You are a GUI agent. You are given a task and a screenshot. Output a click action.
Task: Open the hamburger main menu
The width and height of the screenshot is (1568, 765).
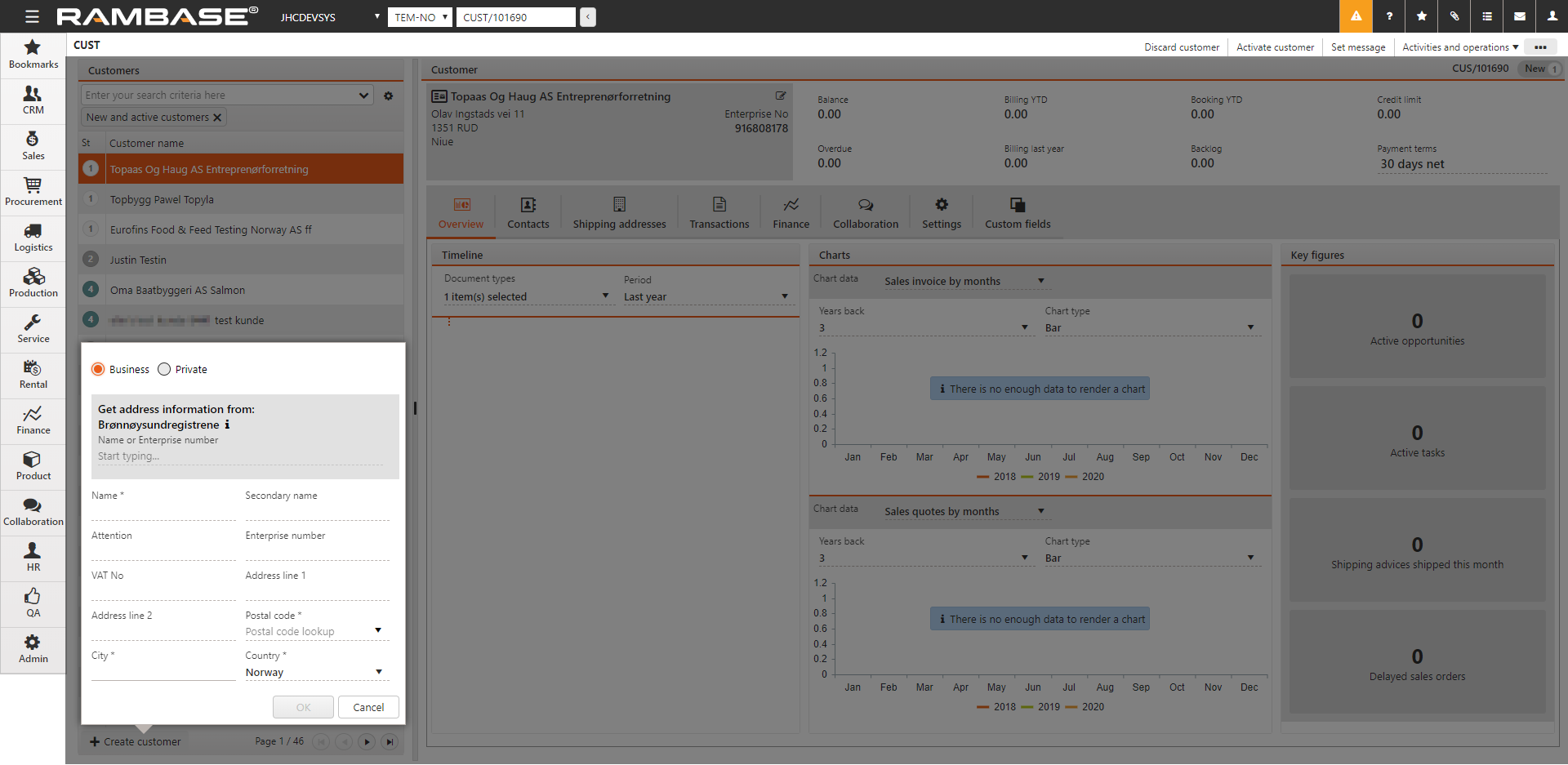[x=32, y=16]
